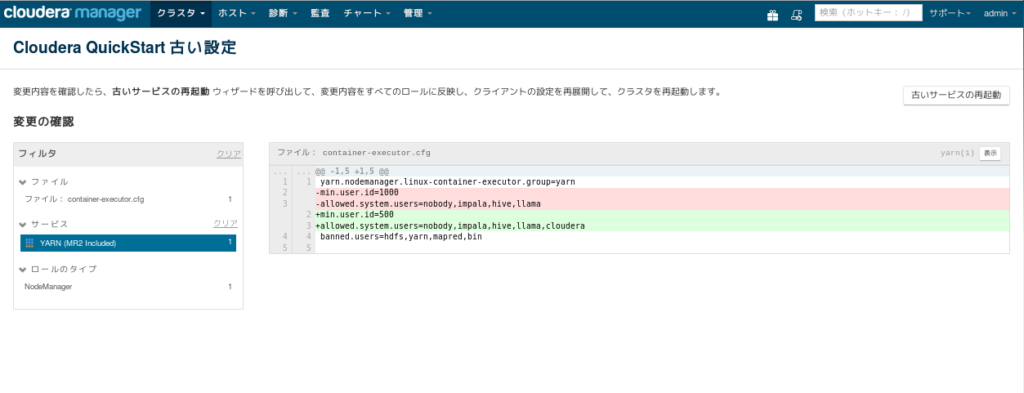
Task: Click the yarn(1) label in diff header
Action: pyautogui.click(x=957, y=153)
